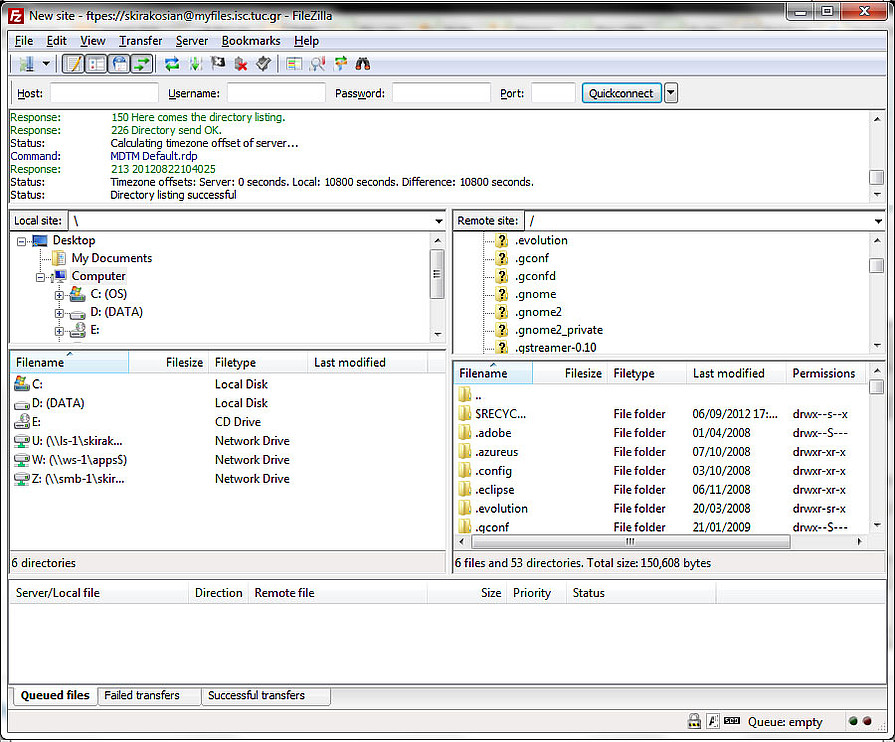Click the Refresh file lists icon
Screen dimensions: 895x742
coord(172,64)
